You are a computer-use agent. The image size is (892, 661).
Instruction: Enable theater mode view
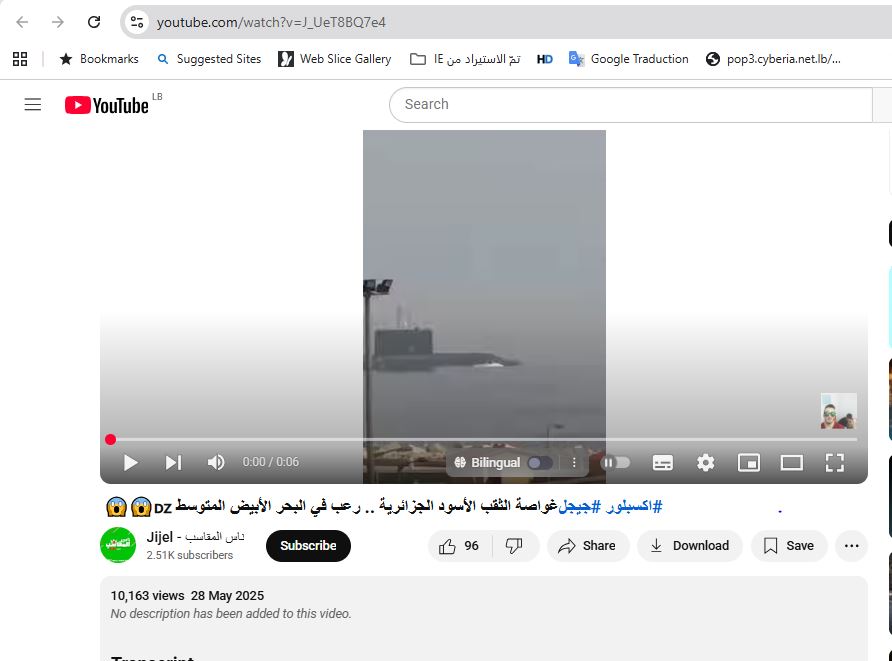click(x=792, y=462)
